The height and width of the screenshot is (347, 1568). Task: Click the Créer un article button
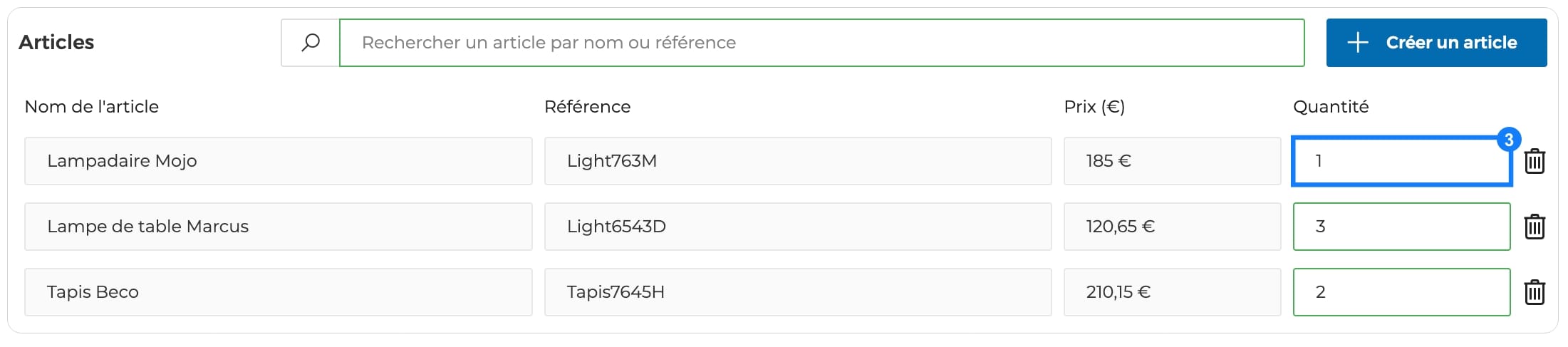(x=1436, y=43)
